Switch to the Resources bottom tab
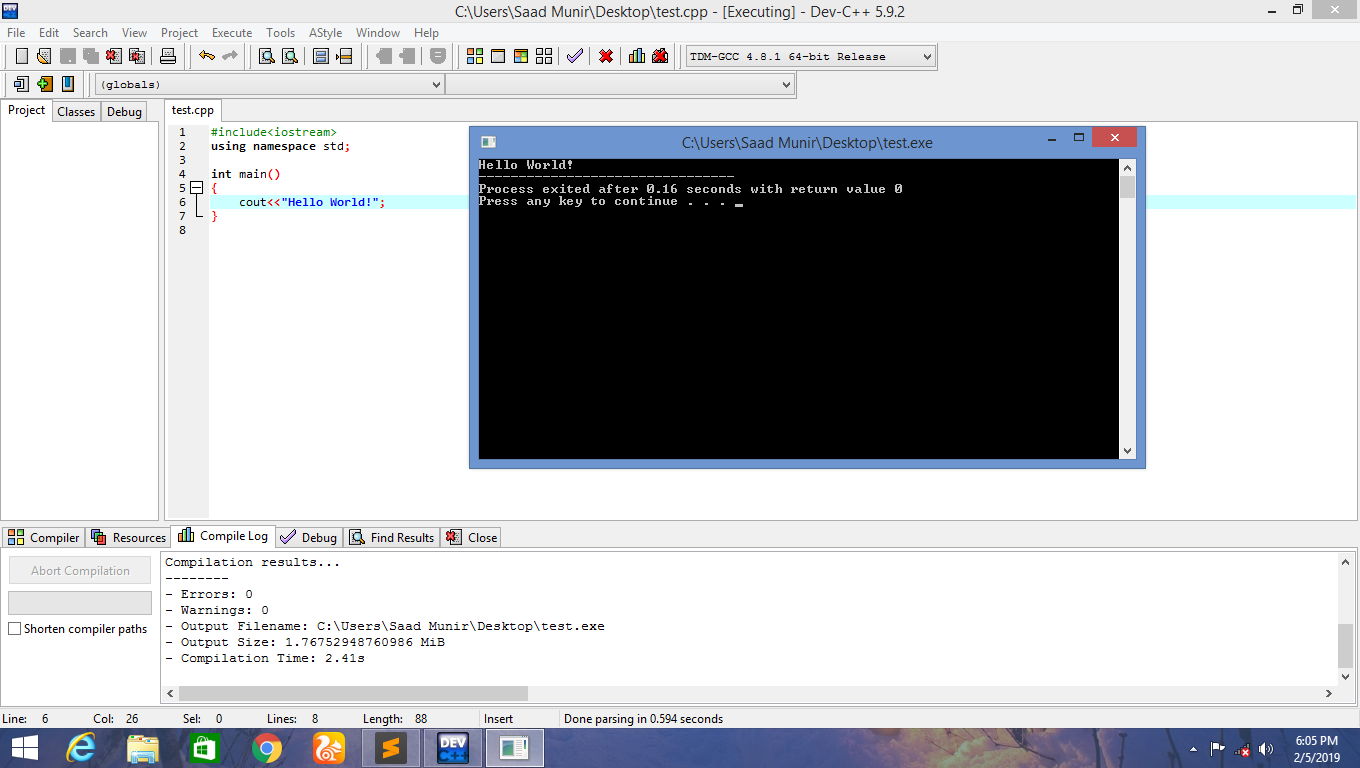The image size is (1360, 768). [129, 537]
